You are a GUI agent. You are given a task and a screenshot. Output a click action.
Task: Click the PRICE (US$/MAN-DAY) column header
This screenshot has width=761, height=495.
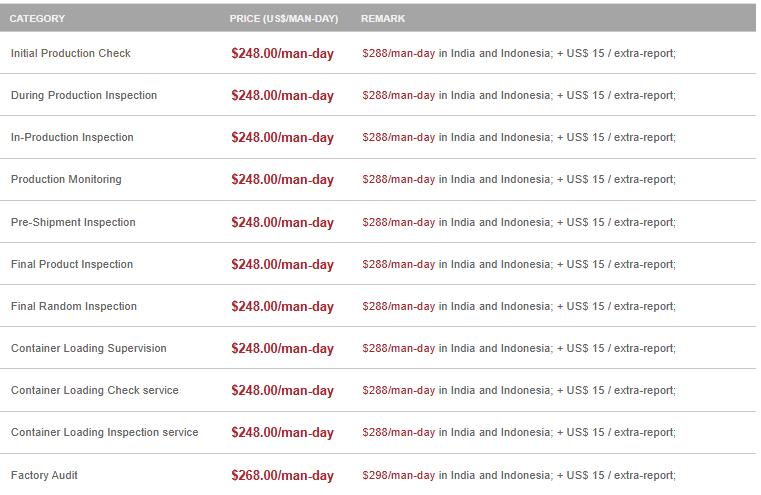coord(284,19)
